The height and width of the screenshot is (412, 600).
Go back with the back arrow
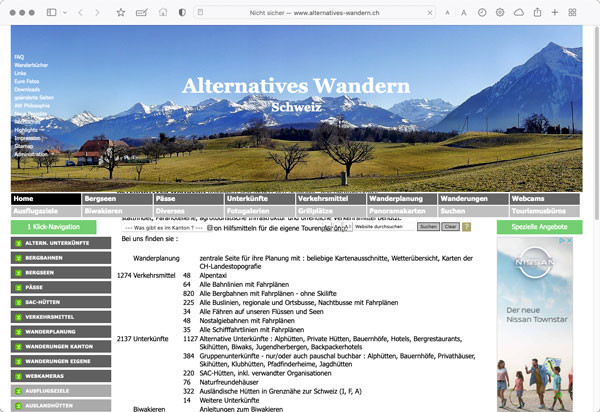click(x=80, y=12)
